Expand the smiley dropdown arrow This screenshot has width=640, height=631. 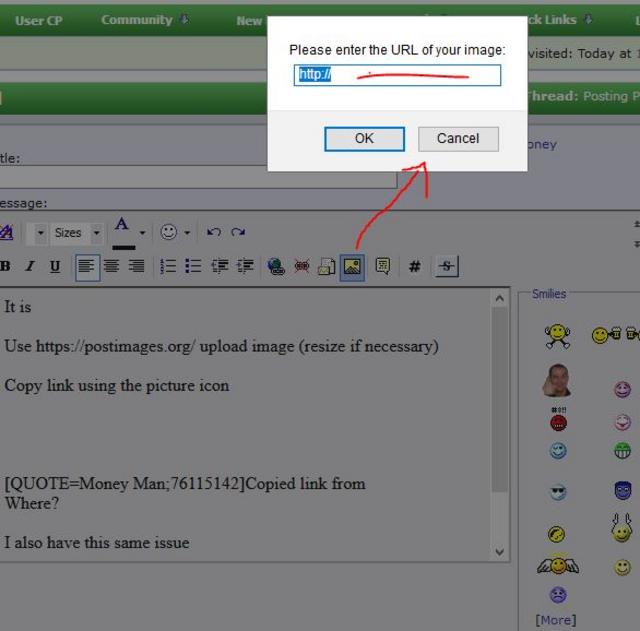[187, 233]
